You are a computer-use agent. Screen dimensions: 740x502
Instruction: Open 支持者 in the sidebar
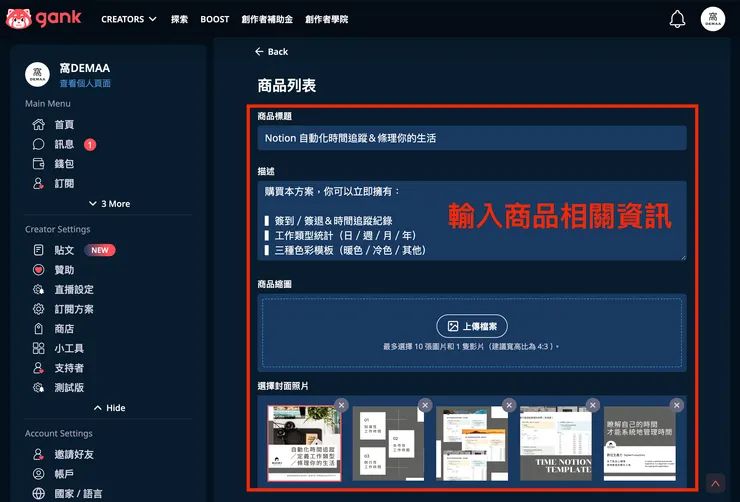pyautogui.click(x=69, y=368)
